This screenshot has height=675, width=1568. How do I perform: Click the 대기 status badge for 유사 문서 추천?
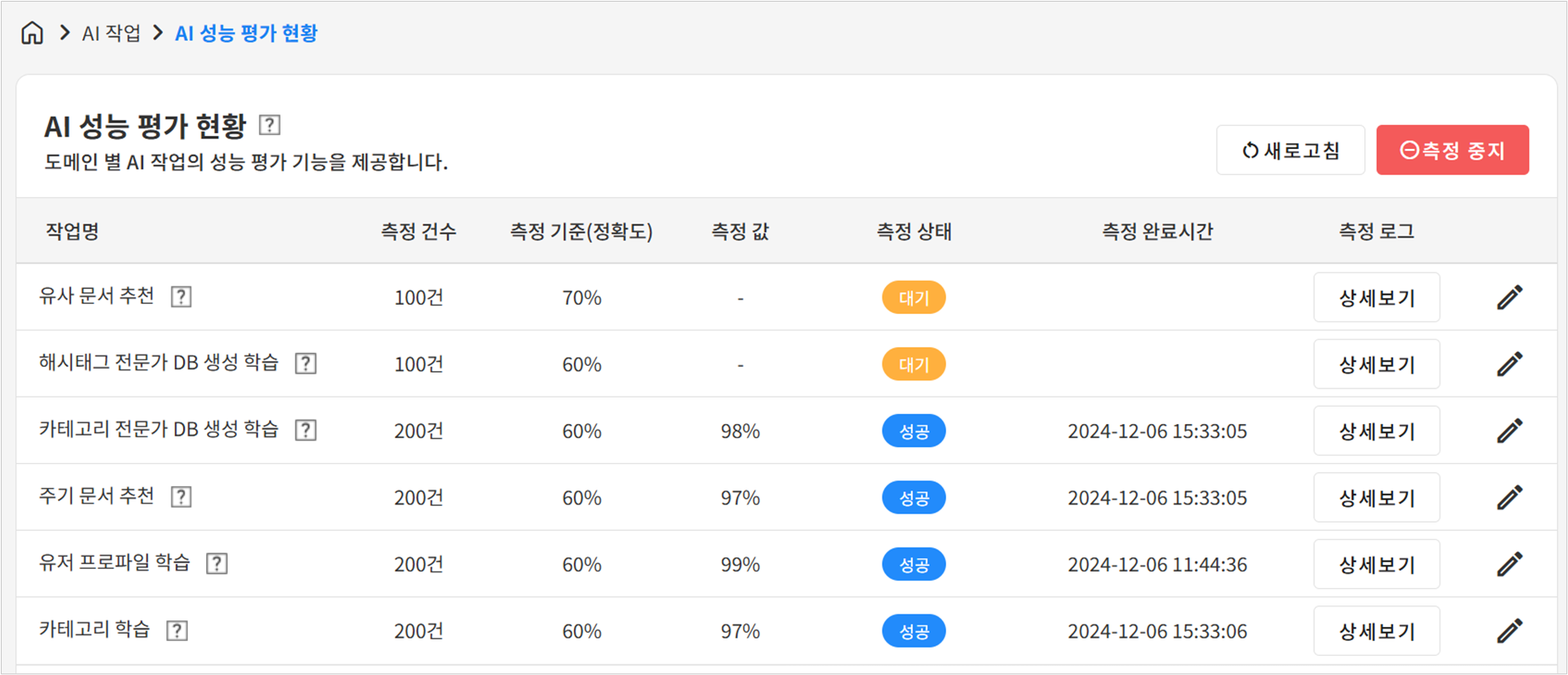pyautogui.click(x=913, y=297)
